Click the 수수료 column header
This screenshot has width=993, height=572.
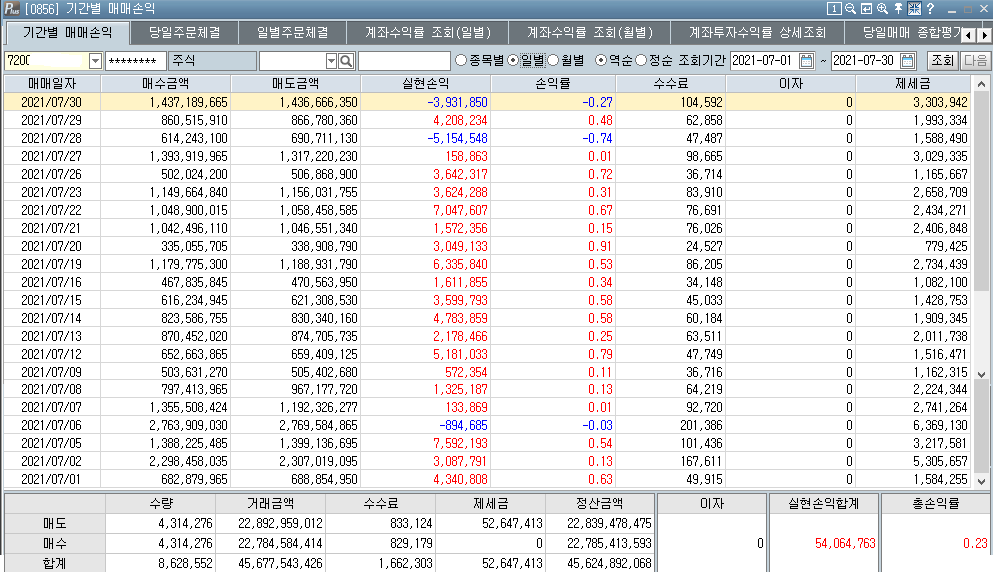pyautogui.click(x=671, y=84)
